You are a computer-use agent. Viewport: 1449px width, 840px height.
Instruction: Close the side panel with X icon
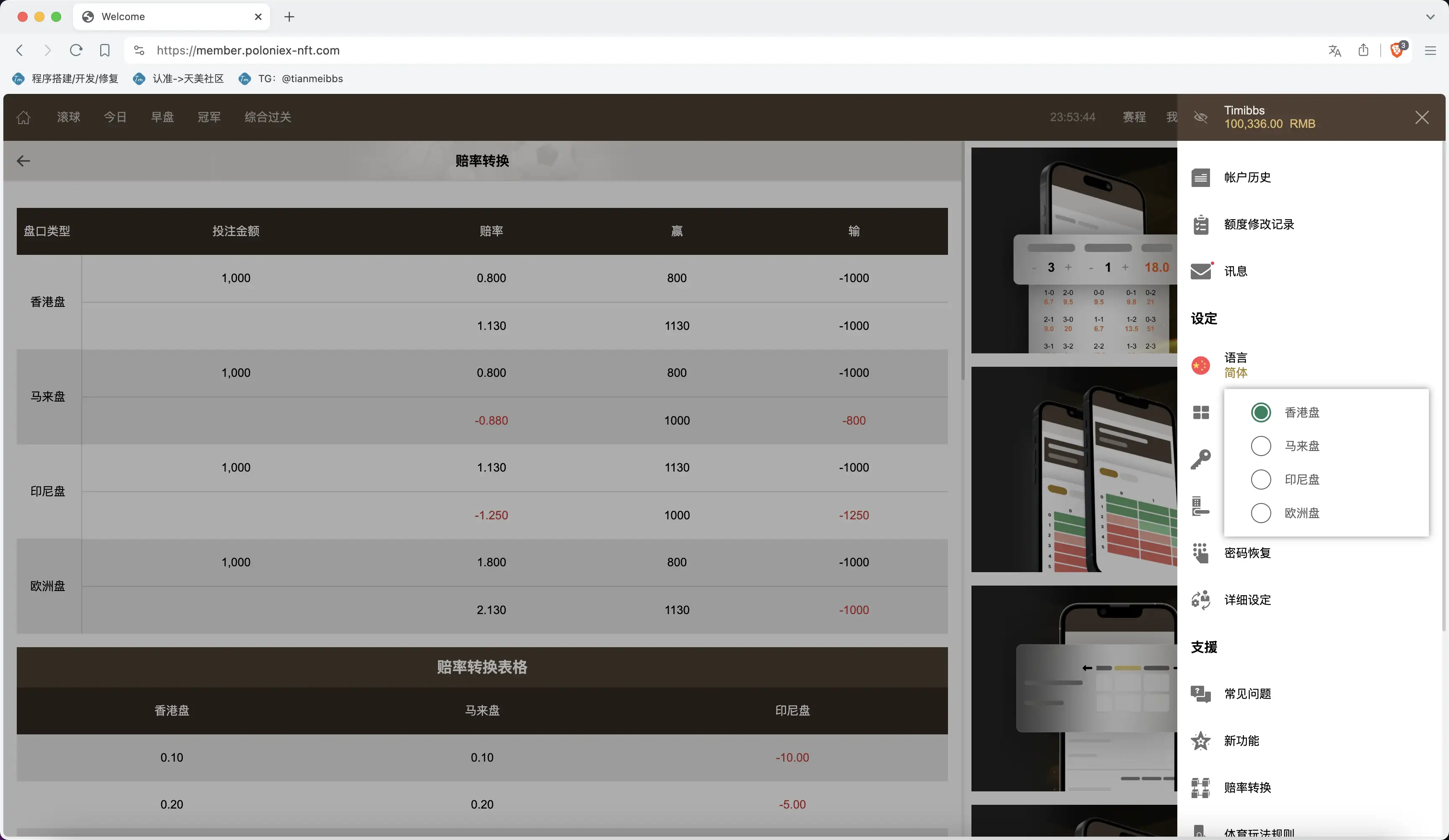pos(1422,117)
